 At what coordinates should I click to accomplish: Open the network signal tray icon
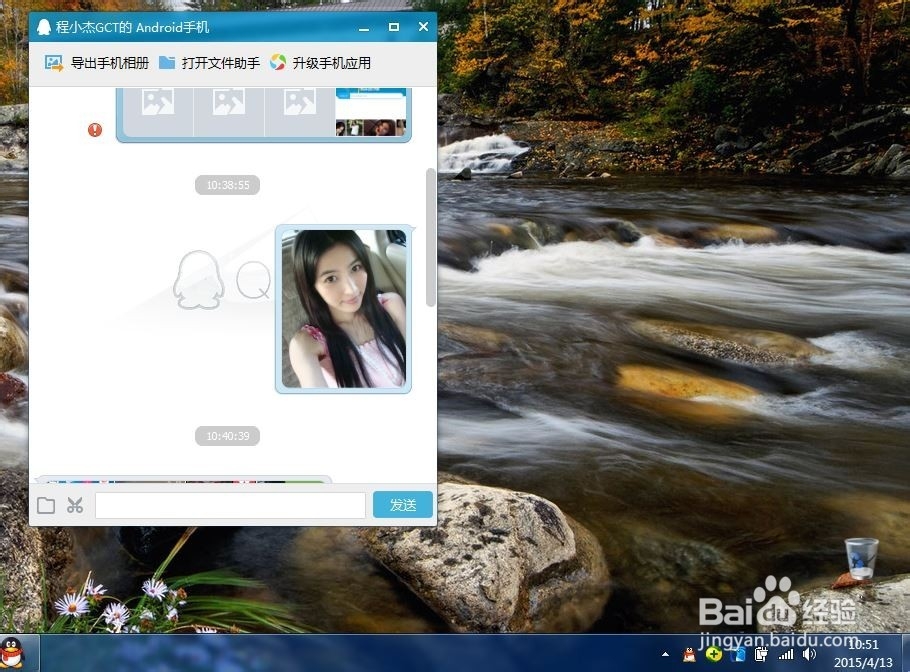tap(786, 655)
